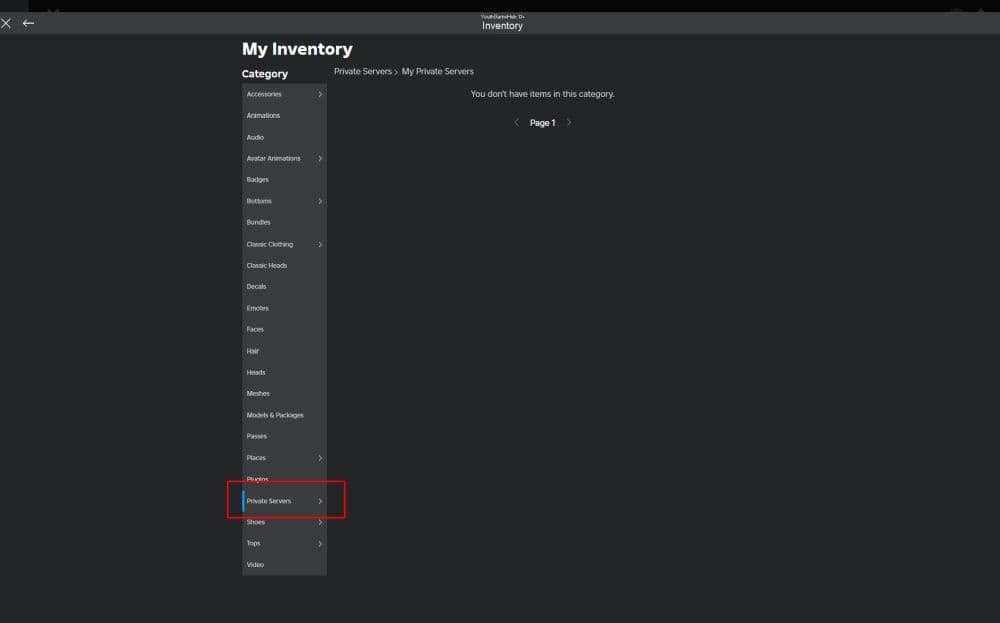The height and width of the screenshot is (623, 1000).
Task: Open the Video category
Action: 254,564
